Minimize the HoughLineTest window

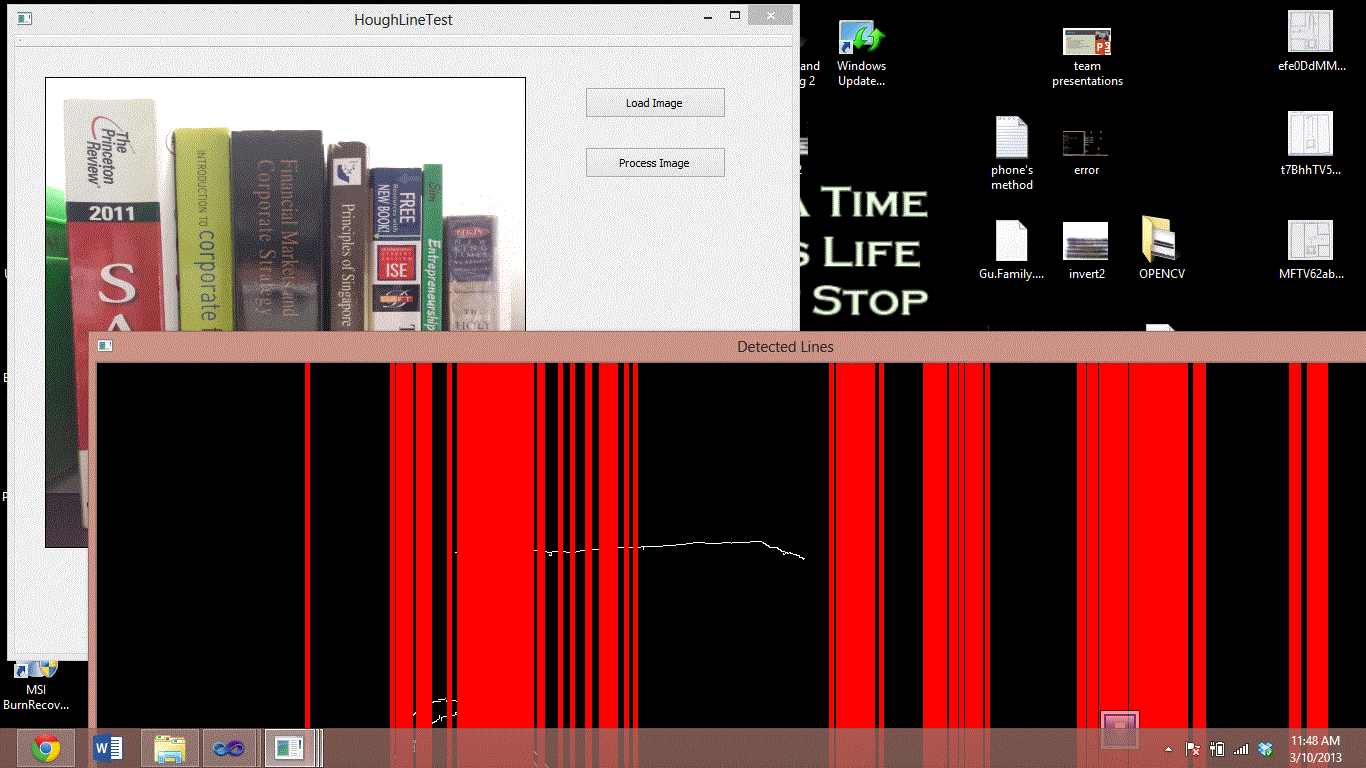coord(706,15)
